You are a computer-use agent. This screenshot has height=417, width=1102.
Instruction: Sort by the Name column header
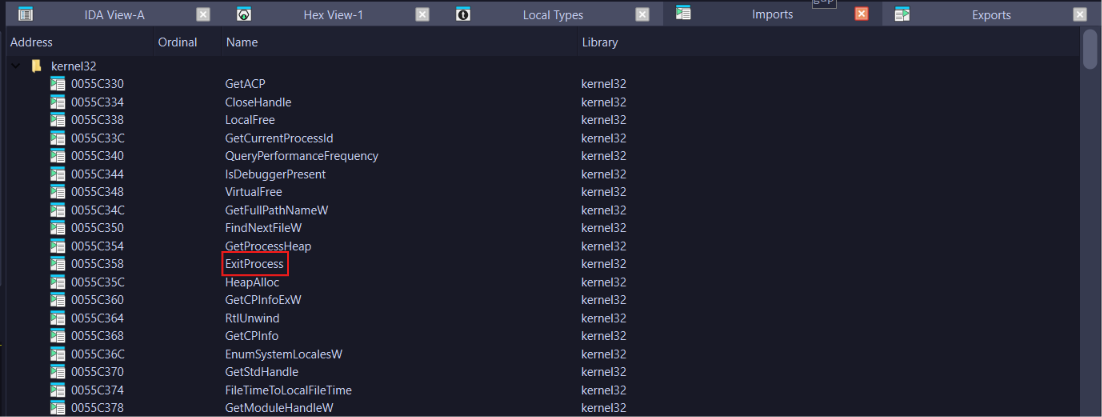[242, 42]
